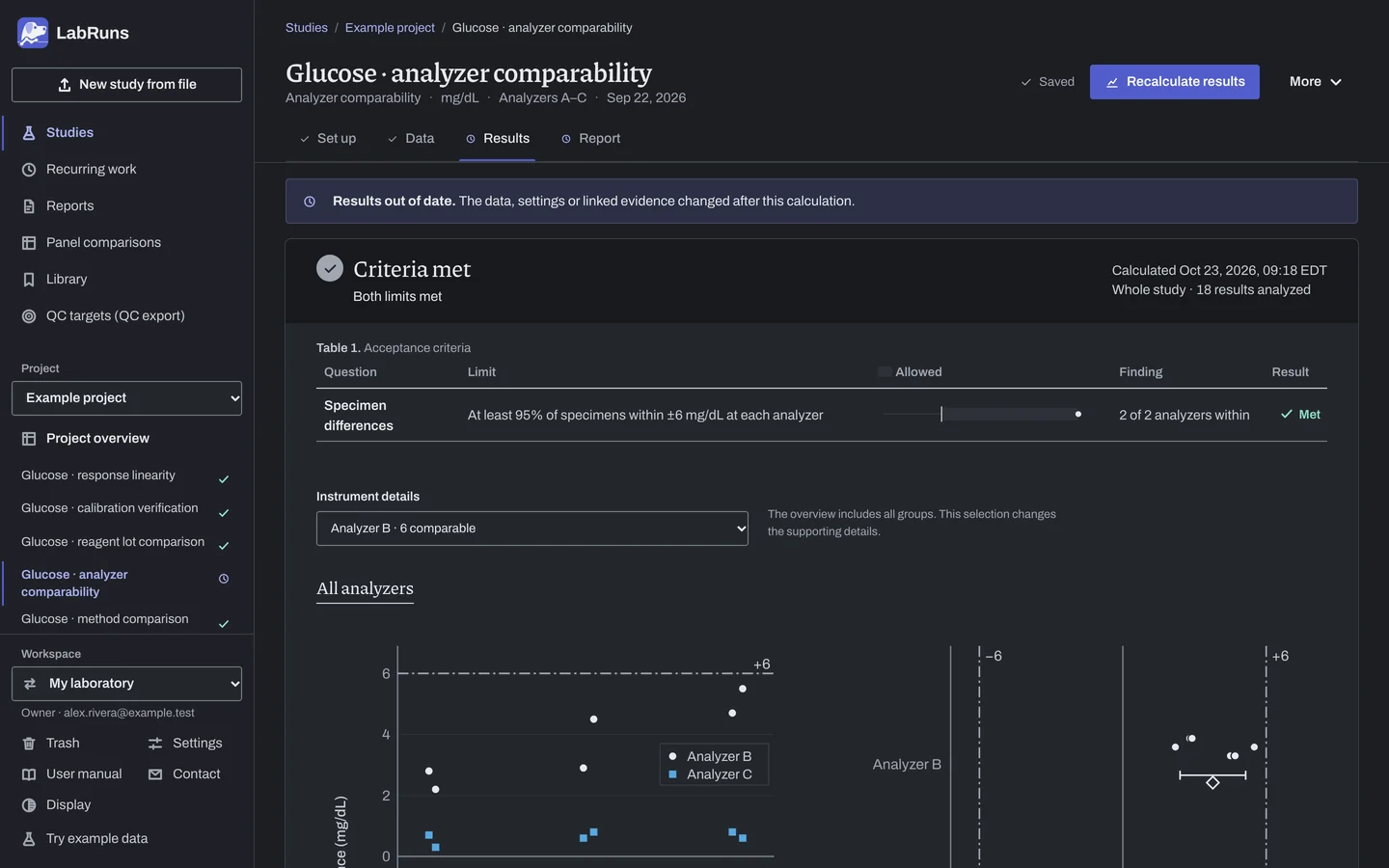Click the Analyzer B legend entry

click(x=711, y=757)
